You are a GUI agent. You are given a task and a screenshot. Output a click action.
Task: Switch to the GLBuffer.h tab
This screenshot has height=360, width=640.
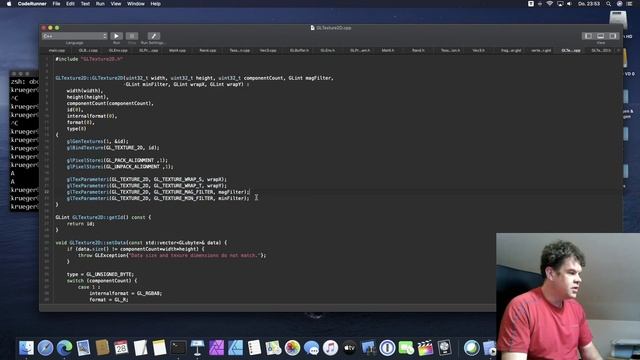tap(299, 51)
